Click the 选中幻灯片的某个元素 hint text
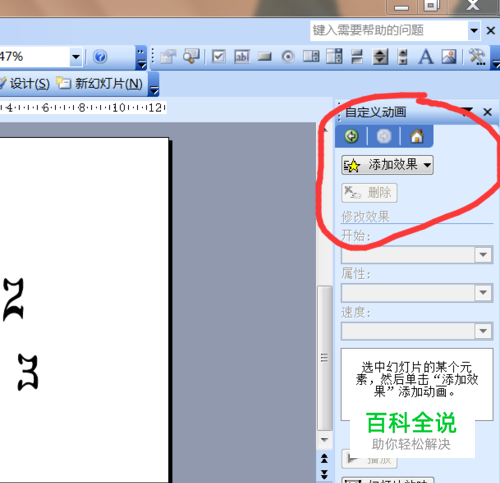Viewport: 500px width, 483px height. coord(417,380)
